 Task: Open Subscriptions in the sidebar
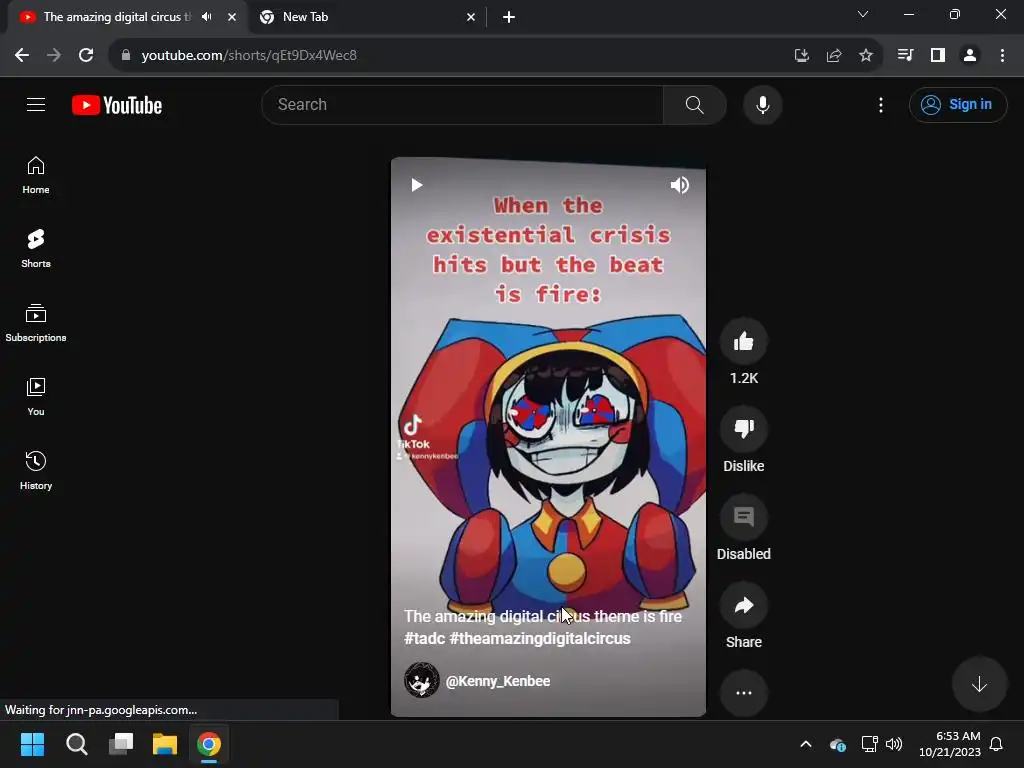tap(36, 323)
